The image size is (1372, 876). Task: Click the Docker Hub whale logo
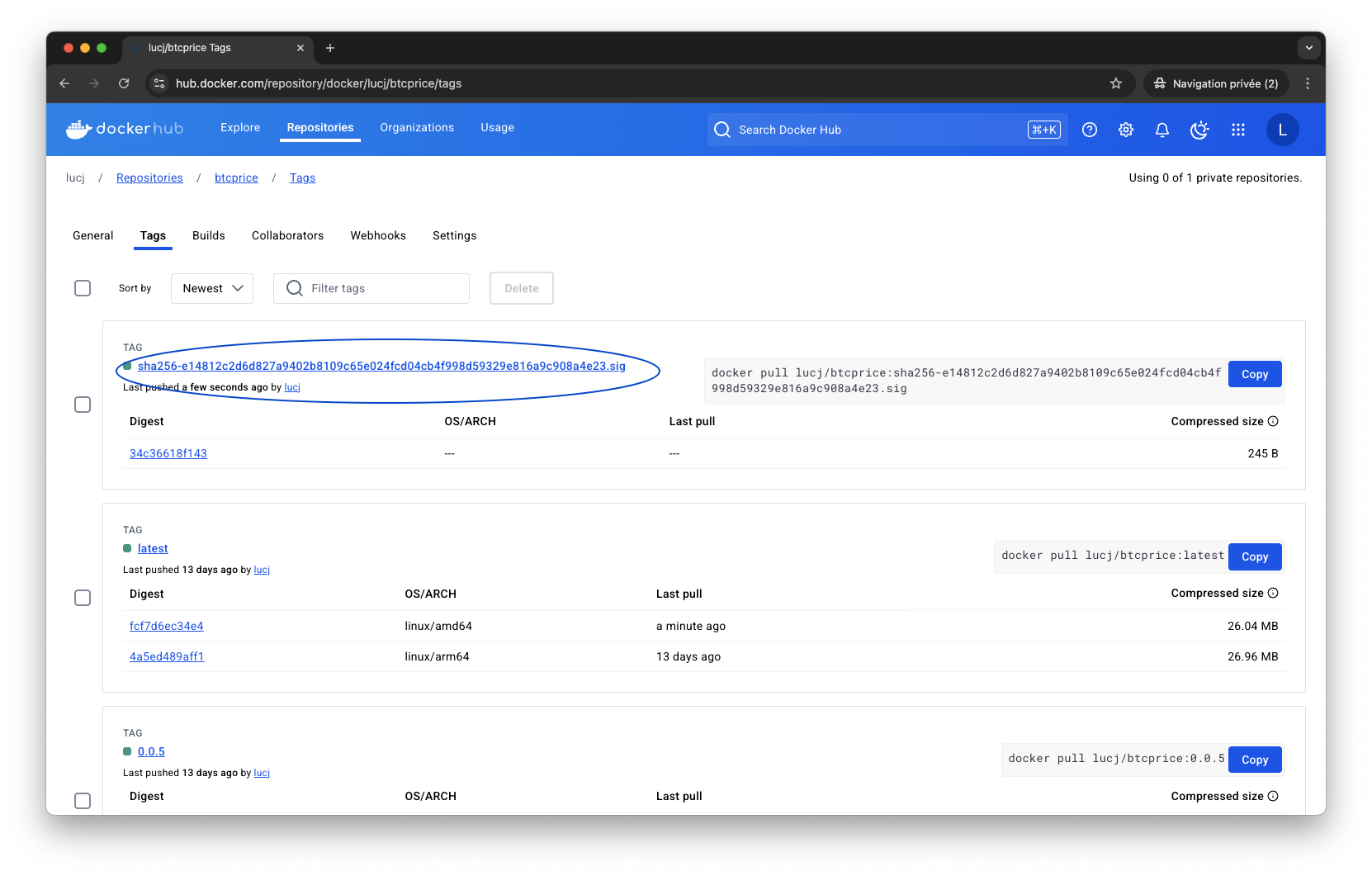click(x=77, y=129)
